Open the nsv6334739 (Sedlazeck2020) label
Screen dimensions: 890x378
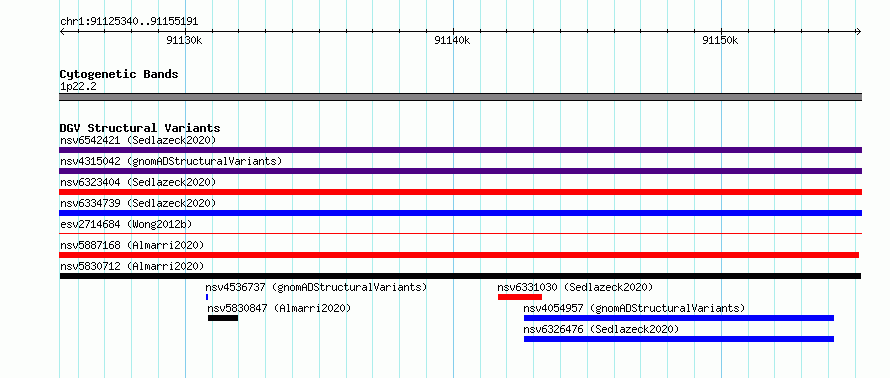click(138, 203)
